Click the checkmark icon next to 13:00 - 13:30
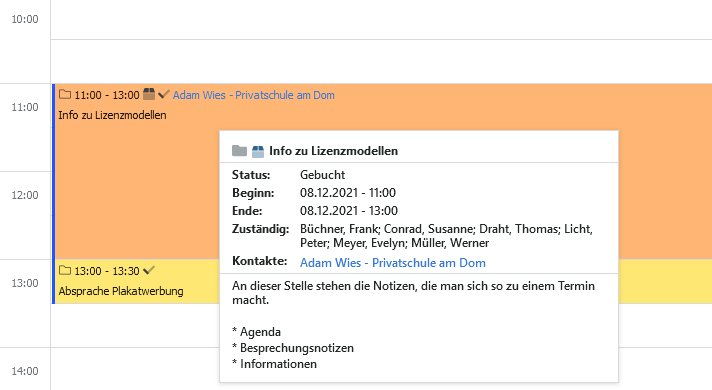Viewport: 712px width, 390px height. coord(148,271)
